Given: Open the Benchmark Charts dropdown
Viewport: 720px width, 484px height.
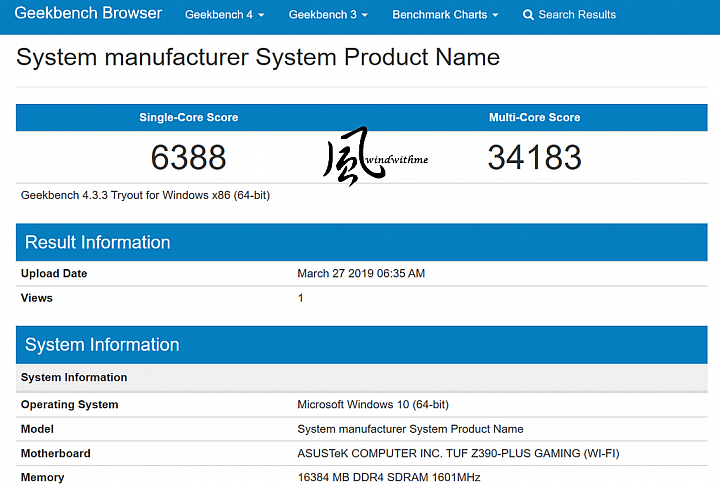Looking at the screenshot, I should [x=445, y=15].
